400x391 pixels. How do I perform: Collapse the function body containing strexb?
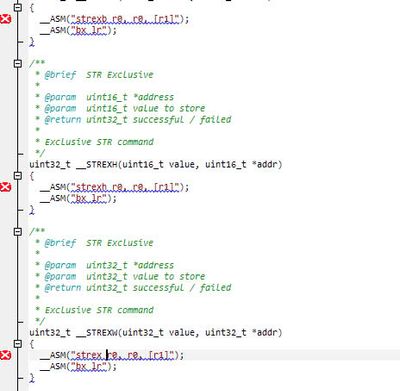pos(18,7)
